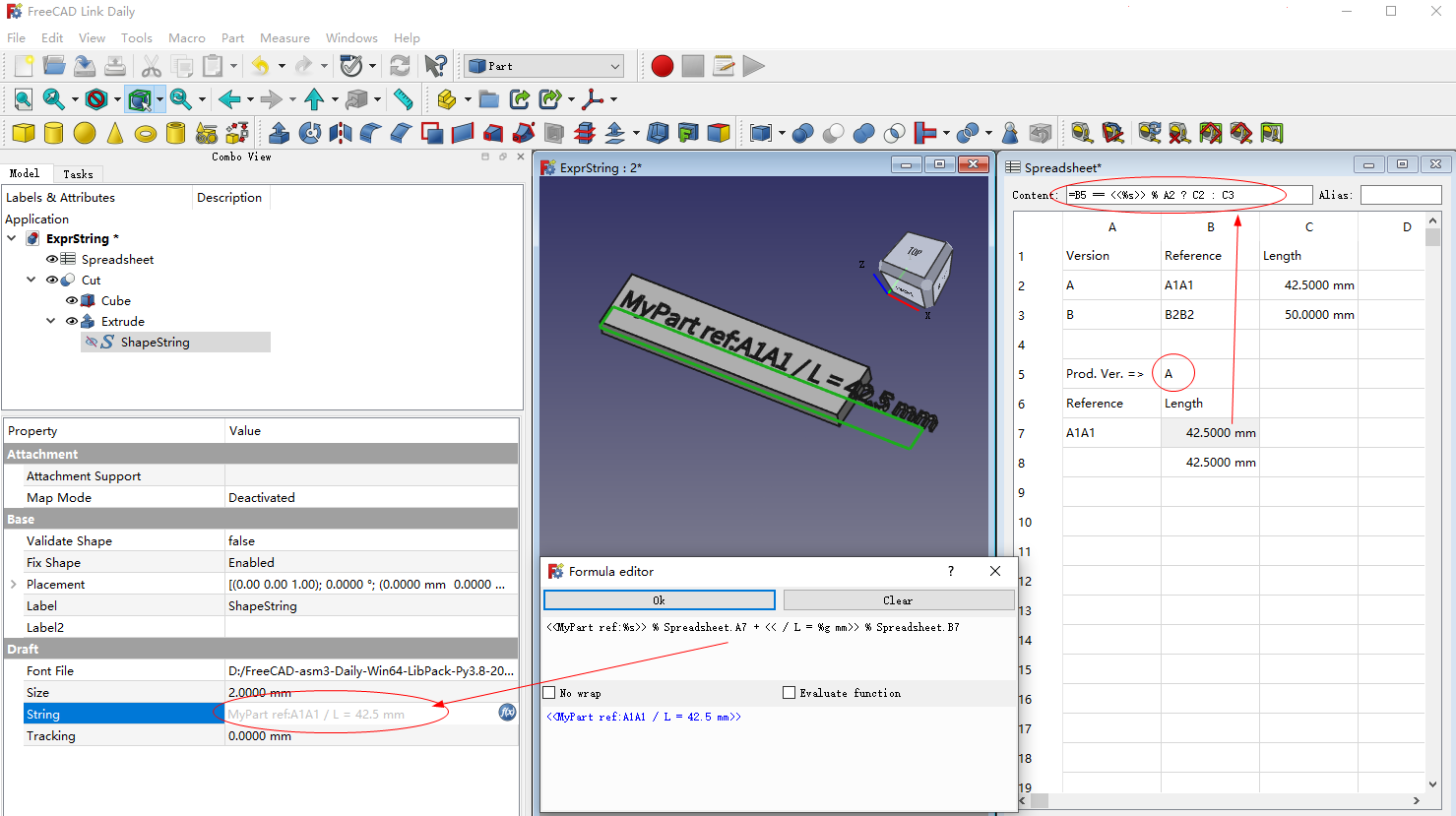The width and height of the screenshot is (1456, 816).
Task: Toggle the No wrap checkbox
Action: pyautogui.click(x=550, y=693)
